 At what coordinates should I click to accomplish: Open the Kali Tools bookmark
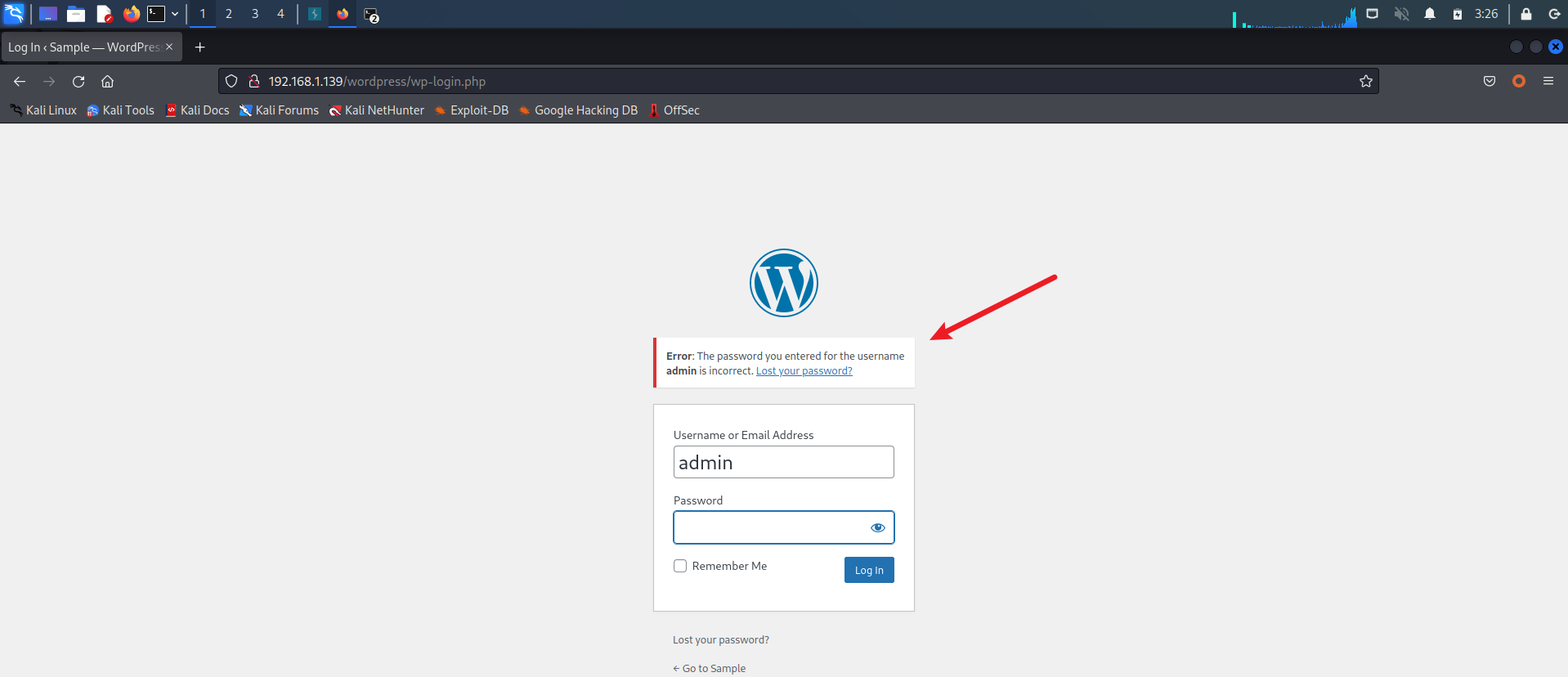(x=120, y=110)
